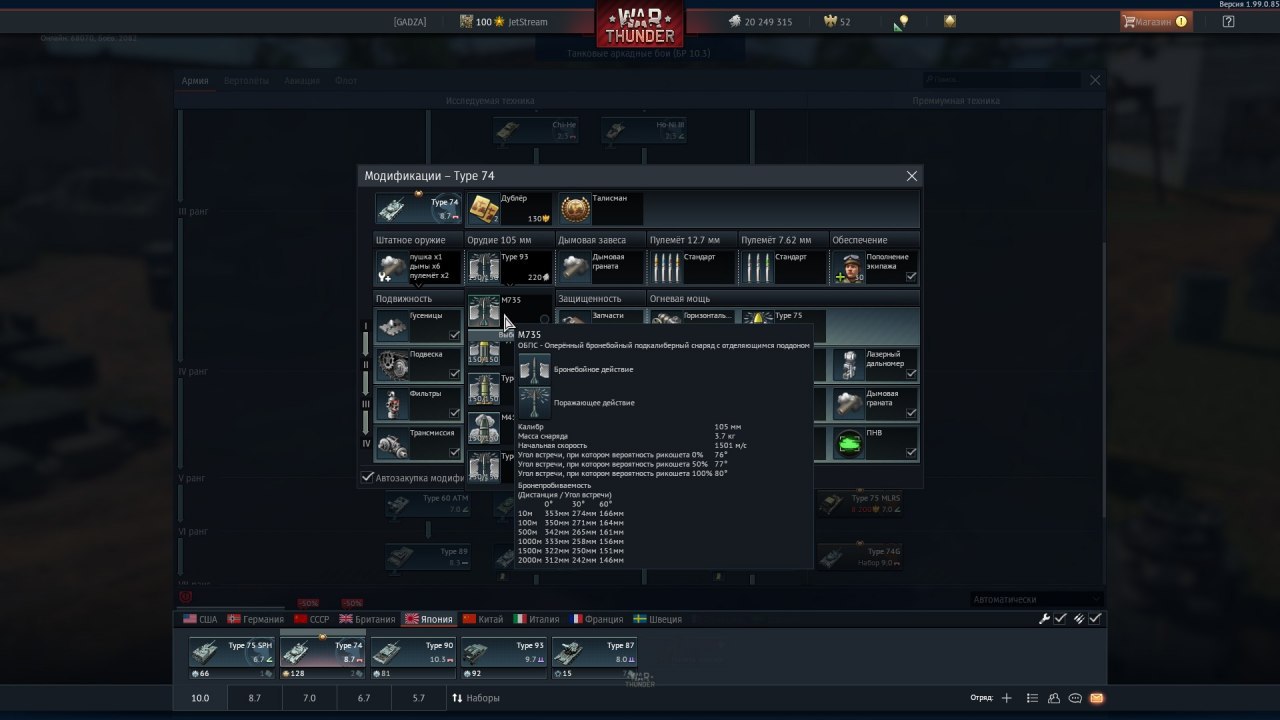The width and height of the screenshot is (1280, 720).
Task: Select the Дублёр backup vehicle icon
Action: [484, 209]
